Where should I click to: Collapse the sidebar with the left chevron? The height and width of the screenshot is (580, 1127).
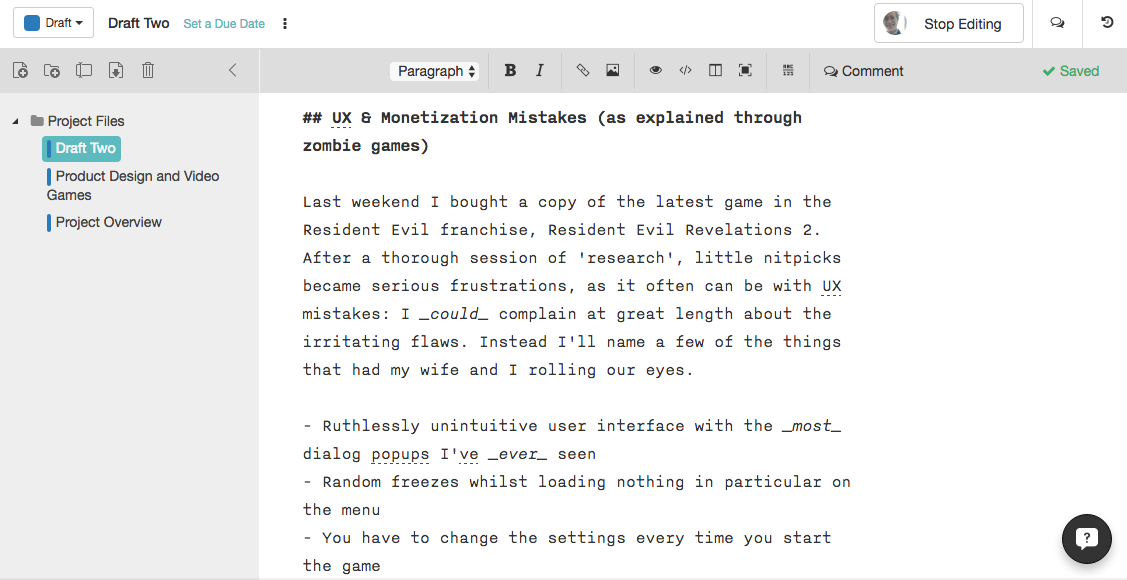click(233, 71)
